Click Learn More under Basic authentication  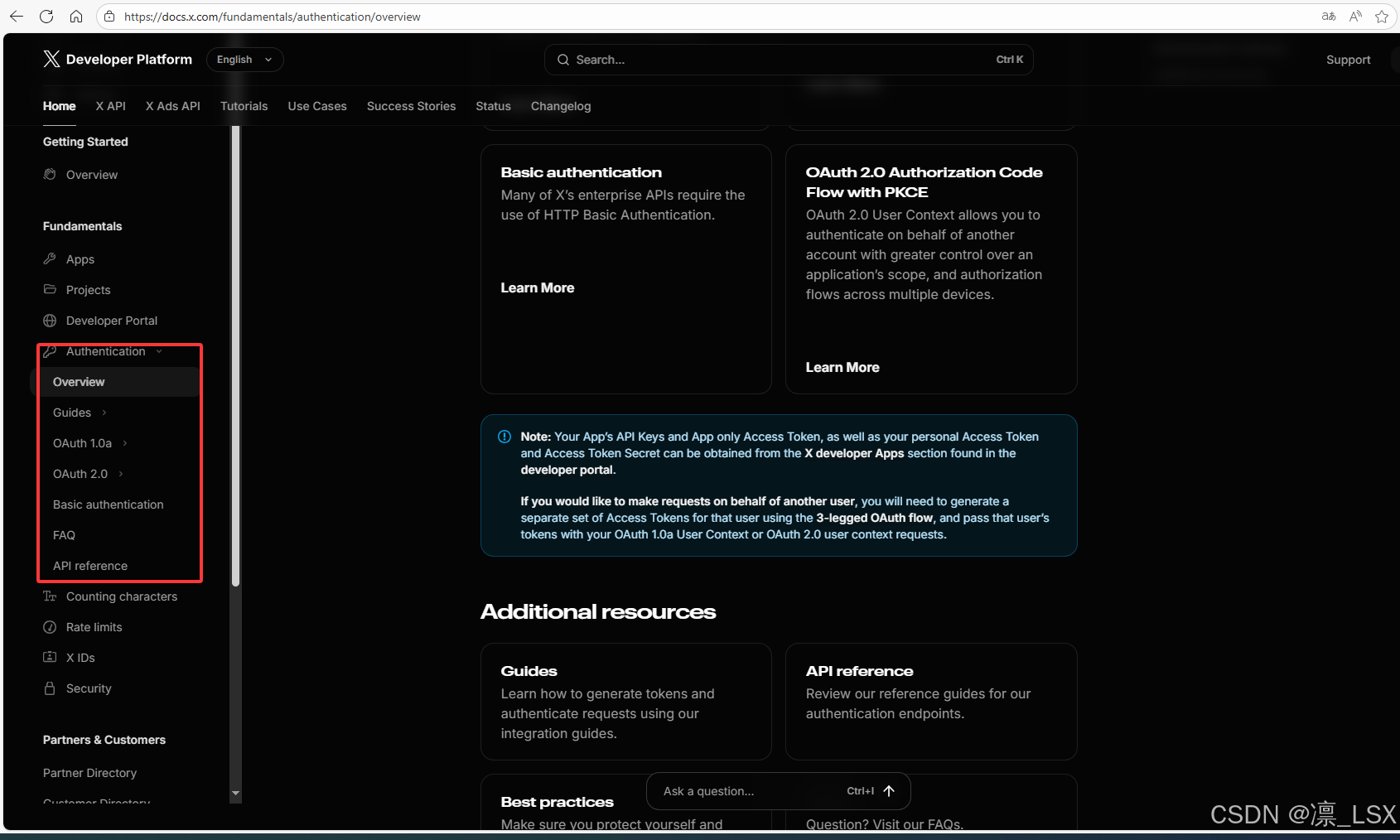click(x=538, y=287)
